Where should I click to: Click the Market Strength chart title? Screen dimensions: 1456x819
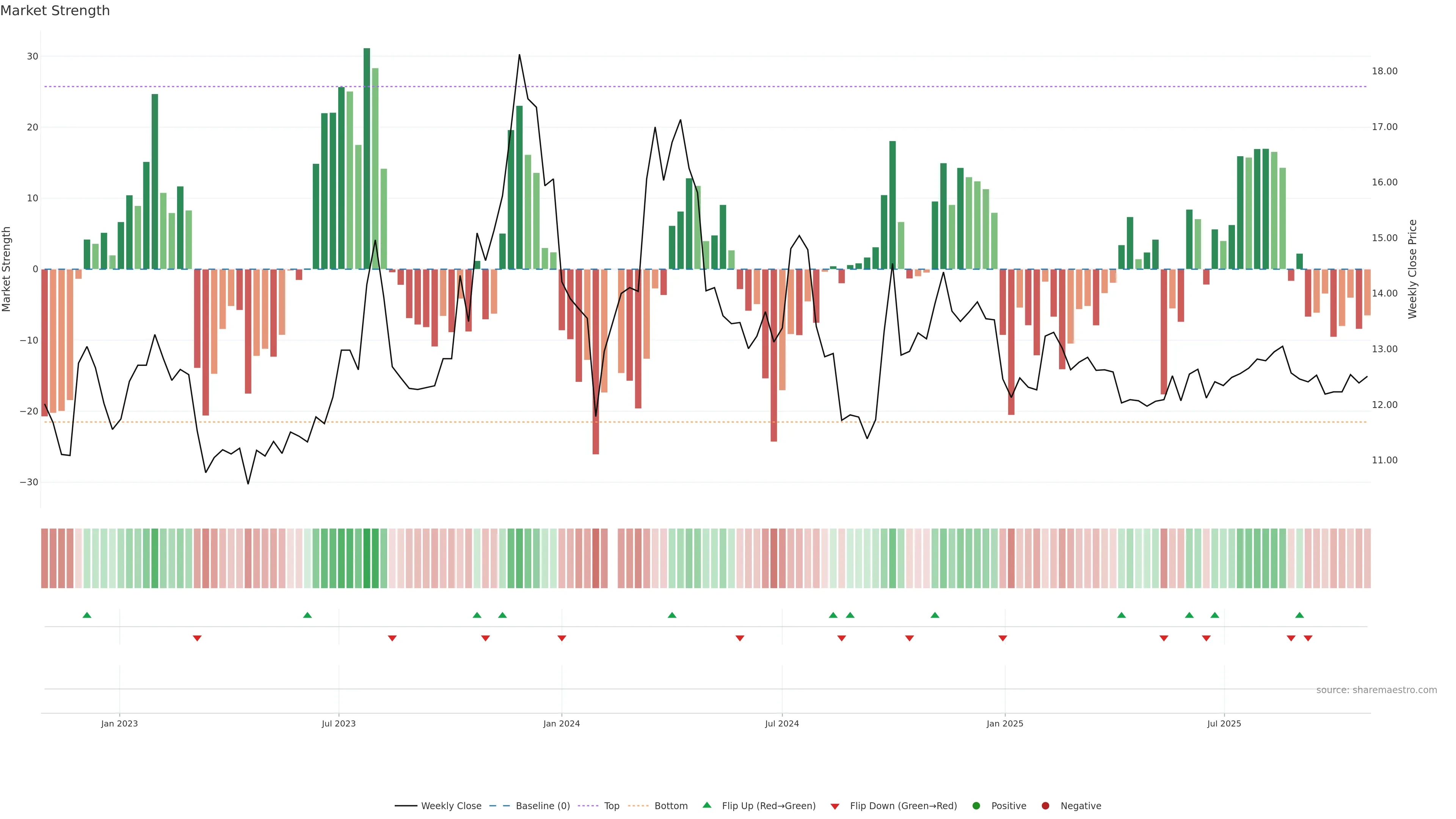click(55, 11)
